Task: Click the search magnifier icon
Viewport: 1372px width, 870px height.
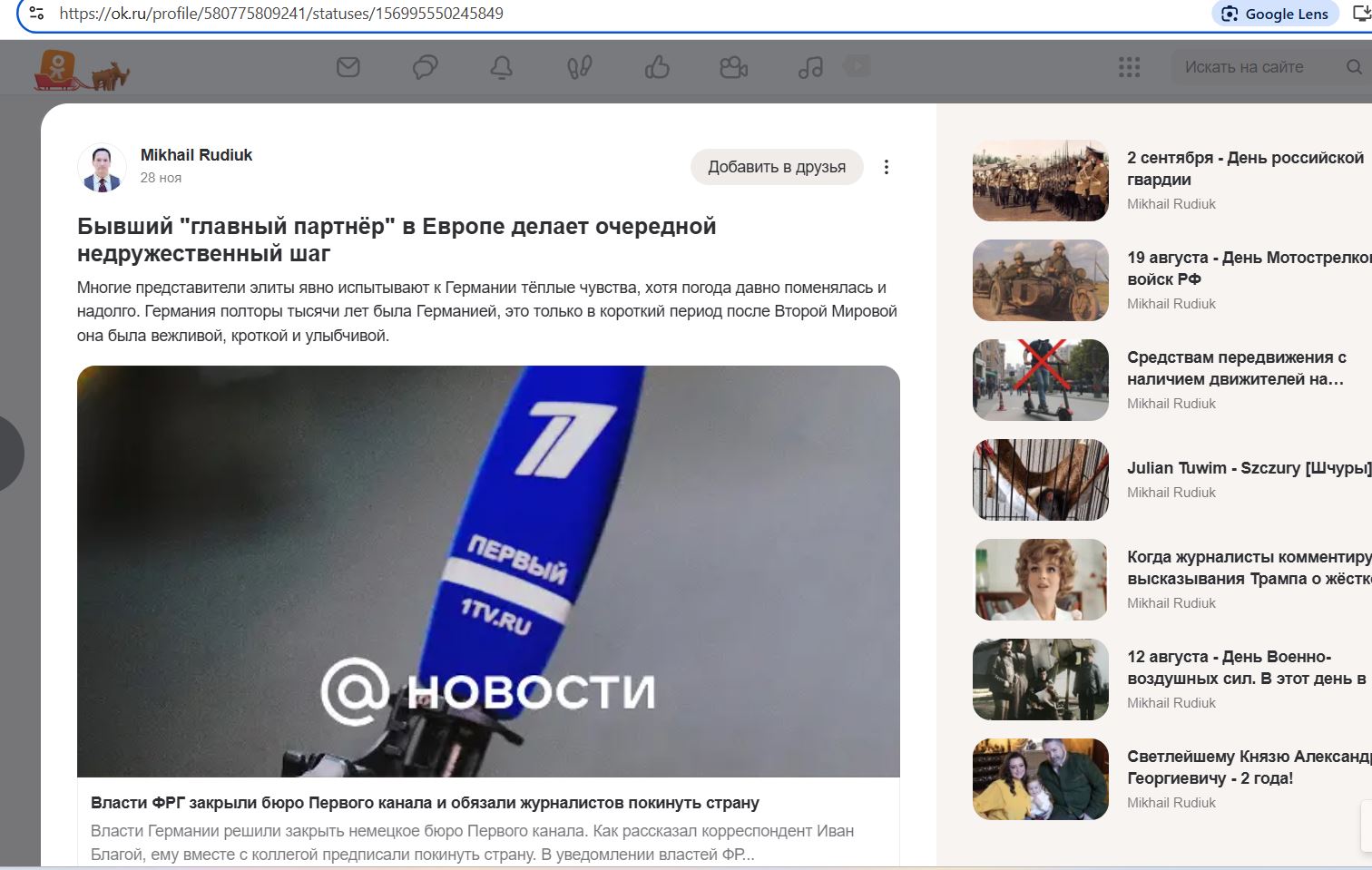Action: click(x=1354, y=67)
